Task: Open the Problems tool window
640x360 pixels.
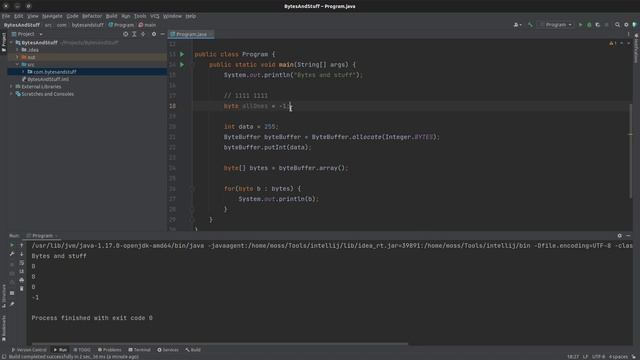Action: pyautogui.click(x=109, y=350)
